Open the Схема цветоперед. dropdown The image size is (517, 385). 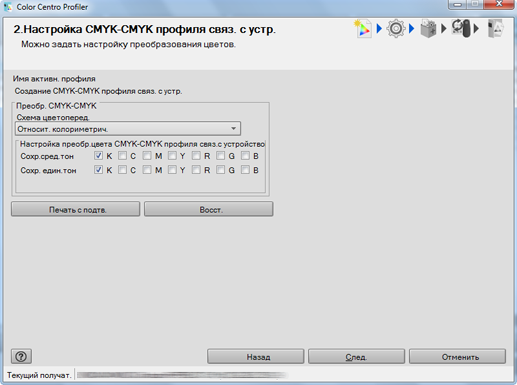click(x=128, y=129)
